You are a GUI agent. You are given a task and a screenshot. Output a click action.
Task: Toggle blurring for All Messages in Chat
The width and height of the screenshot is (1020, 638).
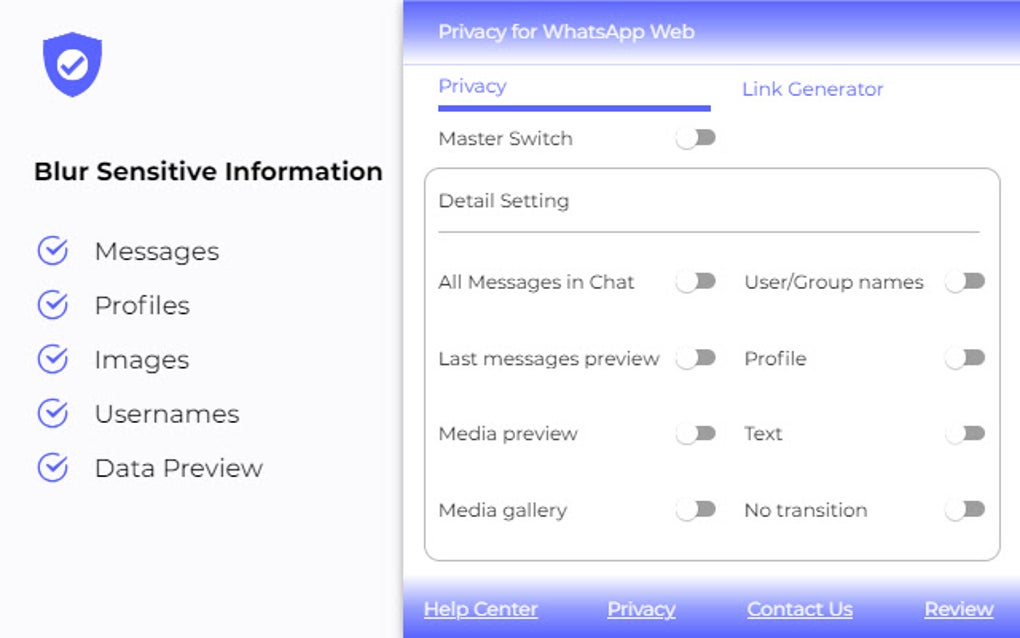click(697, 282)
